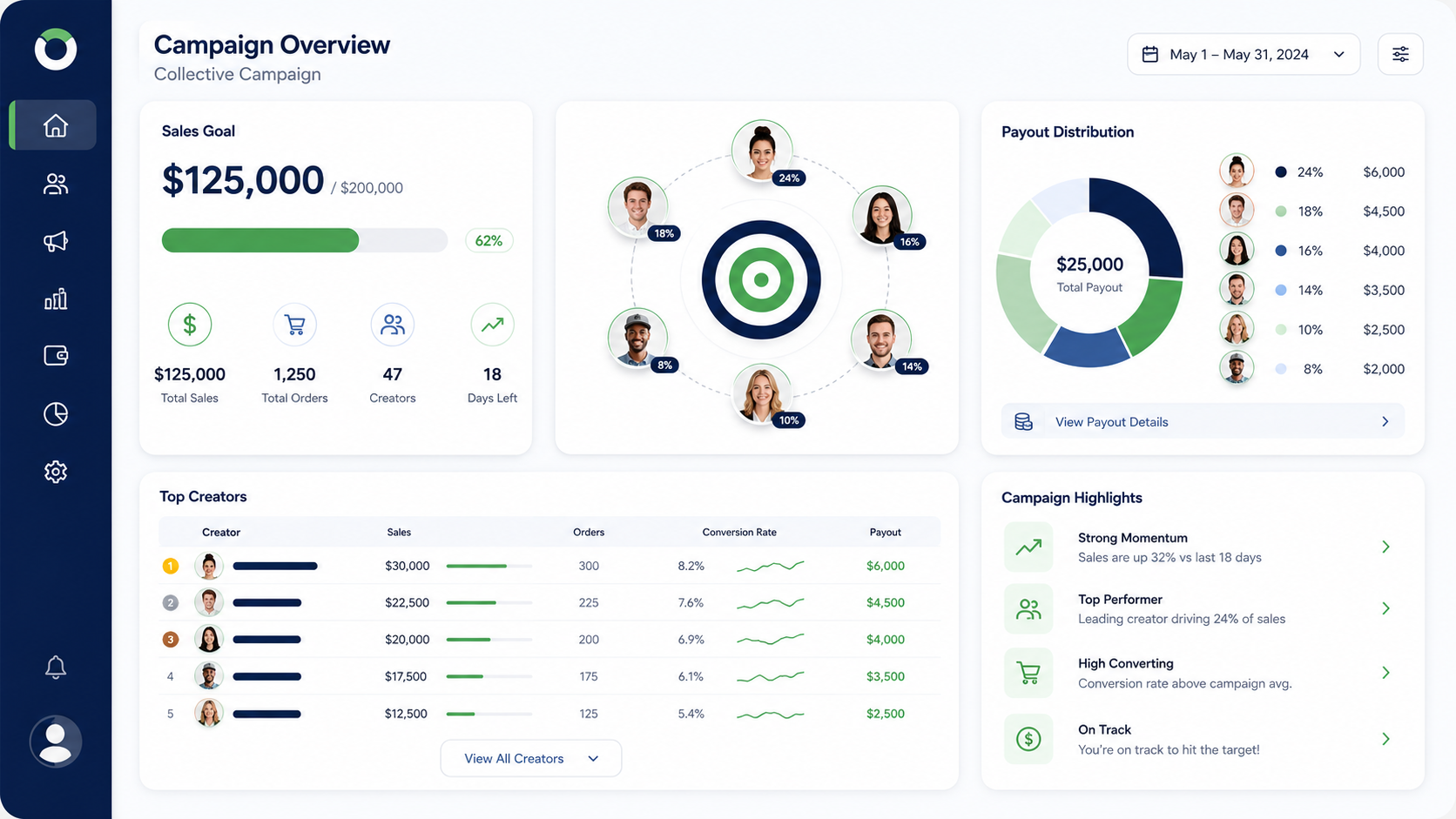Click the rank 2 creator avatar in table
This screenshot has height=819, width=1456.
(x=209, y=602)
